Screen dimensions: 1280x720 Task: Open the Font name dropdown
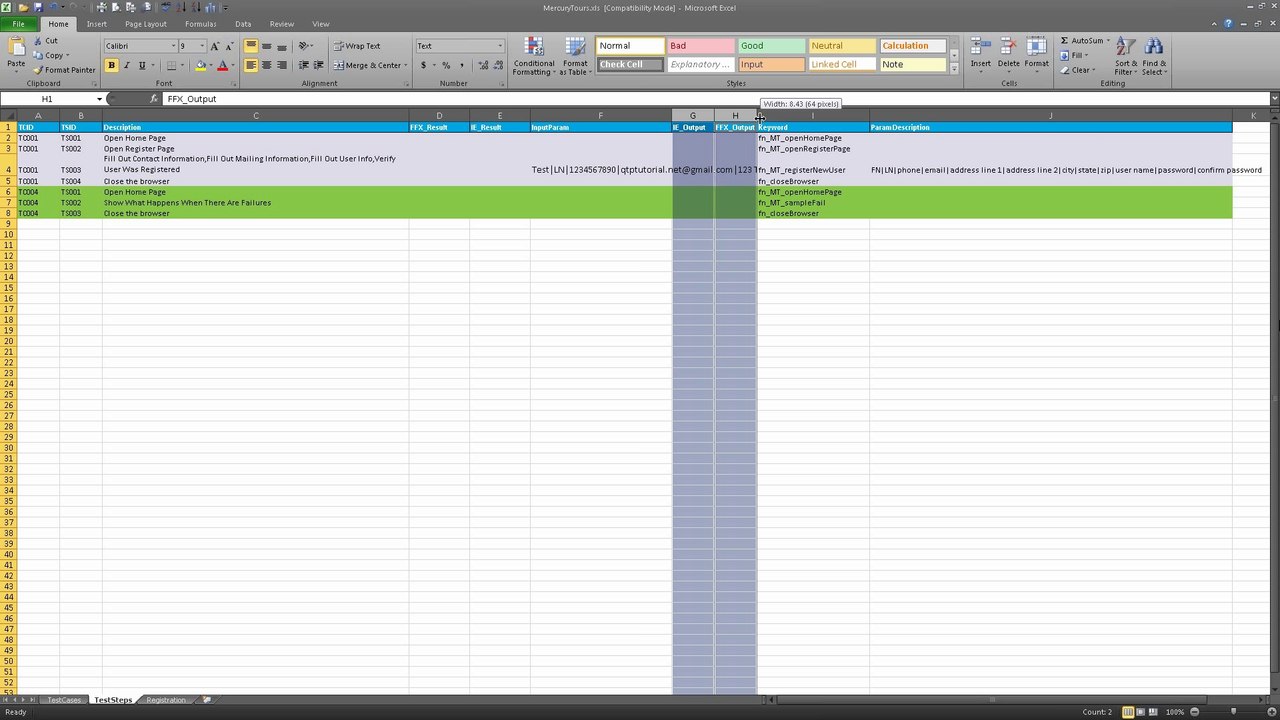(175, 46)
